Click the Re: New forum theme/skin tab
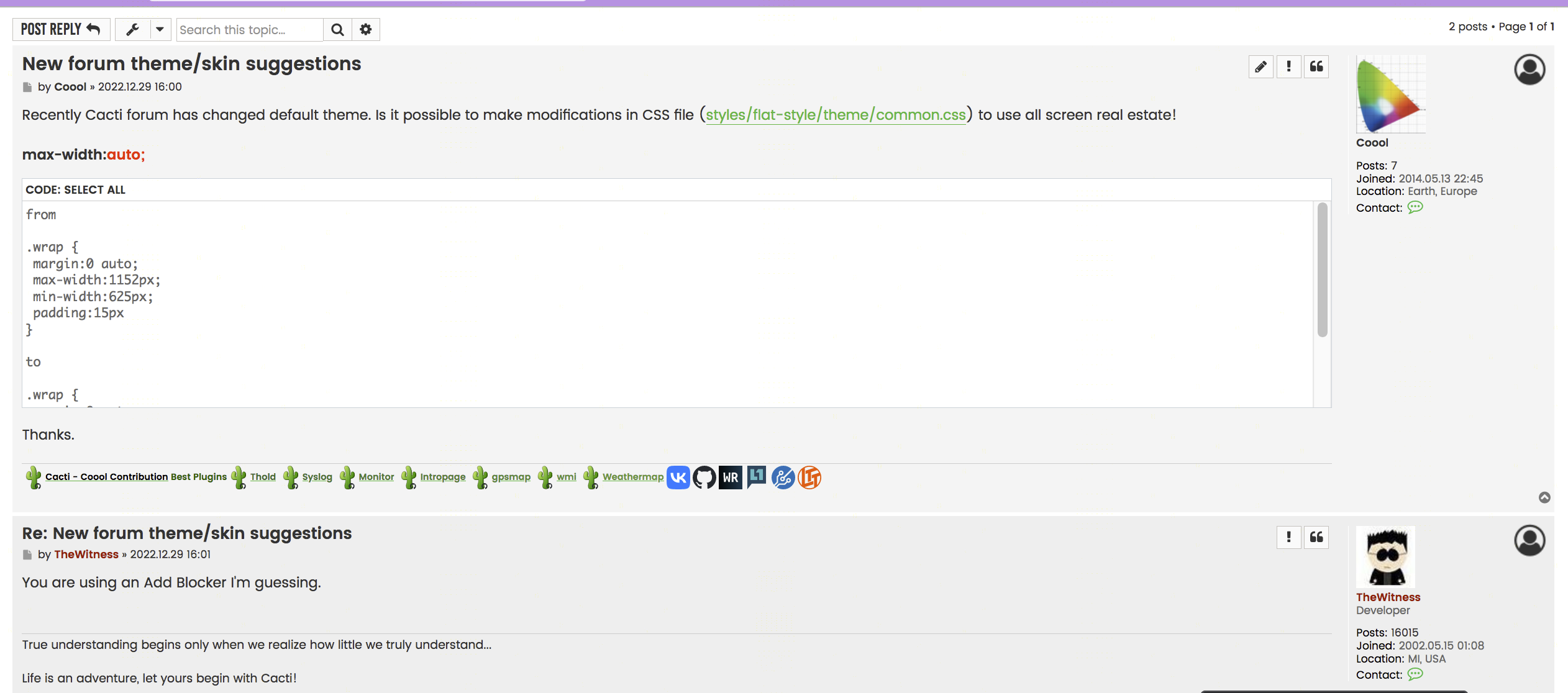This screenshot has width=1568, height=693. pyautogui.click(x=186, y=532)
